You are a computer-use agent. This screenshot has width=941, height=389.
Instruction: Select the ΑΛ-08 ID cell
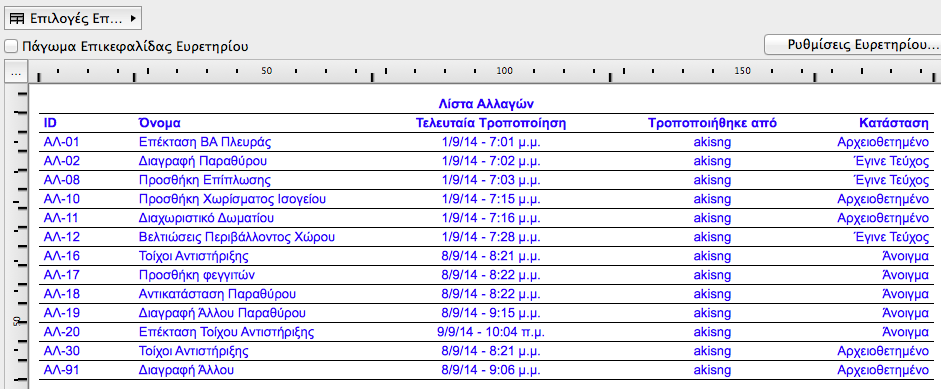[62, 180]
